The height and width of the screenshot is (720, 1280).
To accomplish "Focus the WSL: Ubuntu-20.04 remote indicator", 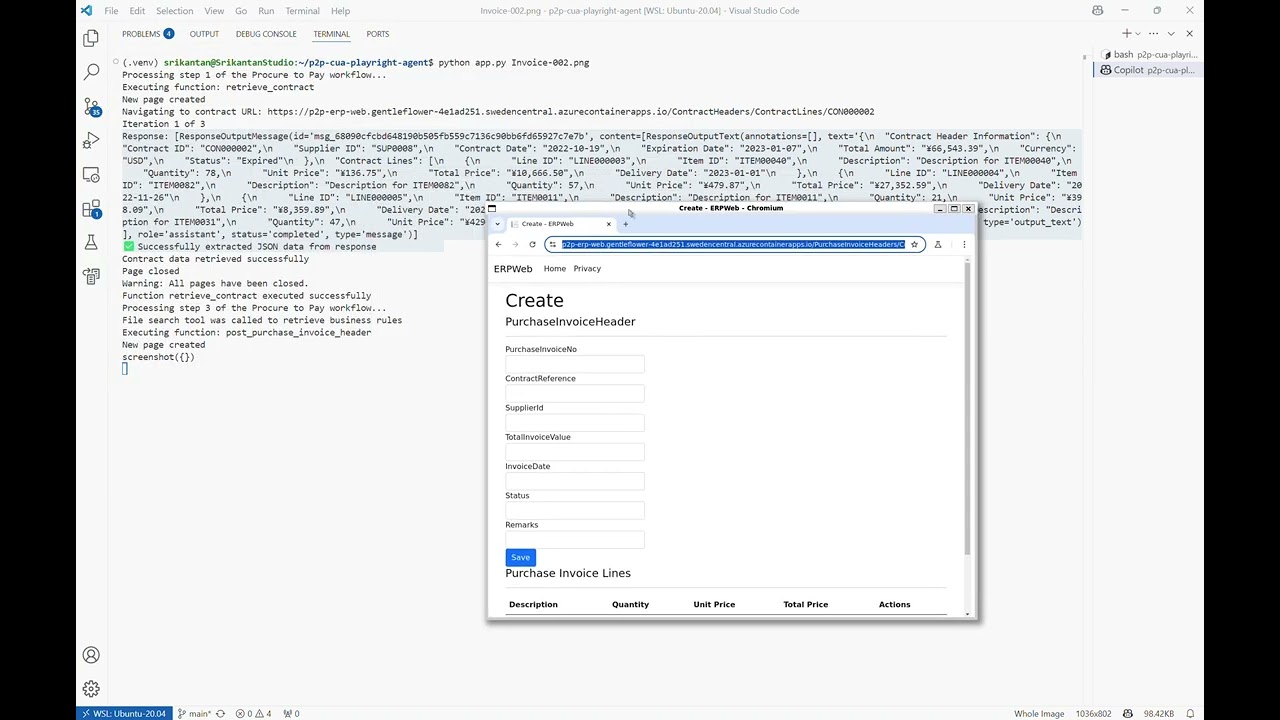I will (124, 713).
